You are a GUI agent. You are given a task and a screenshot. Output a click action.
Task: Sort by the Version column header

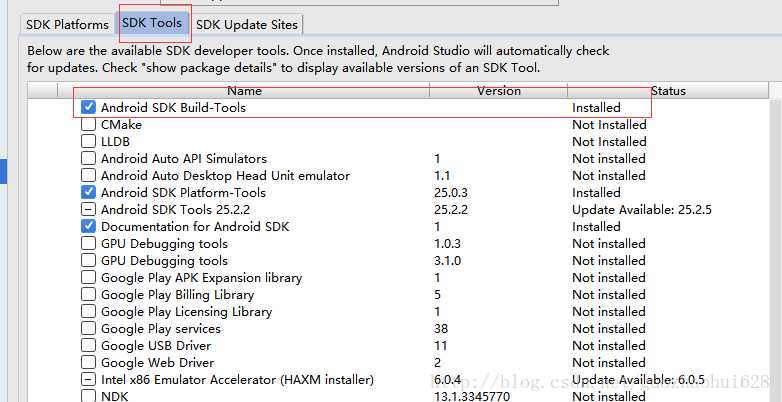pos(499,91)
